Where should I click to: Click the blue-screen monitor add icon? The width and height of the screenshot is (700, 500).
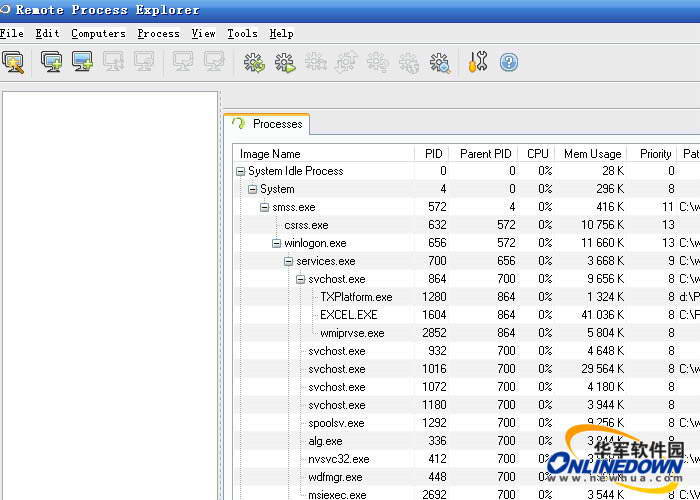tap(82, 63)
